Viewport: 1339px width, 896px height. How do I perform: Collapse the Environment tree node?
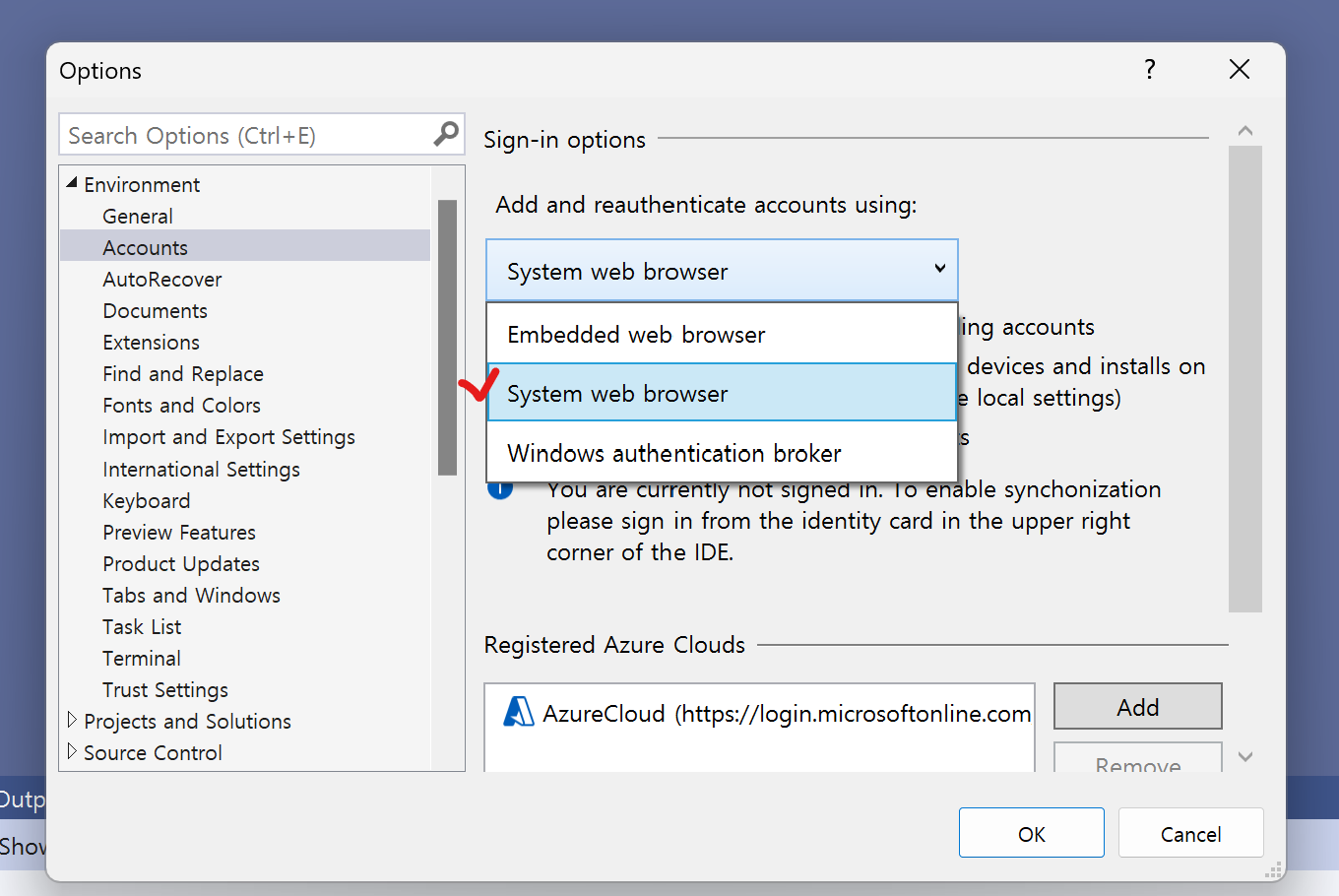72,183
